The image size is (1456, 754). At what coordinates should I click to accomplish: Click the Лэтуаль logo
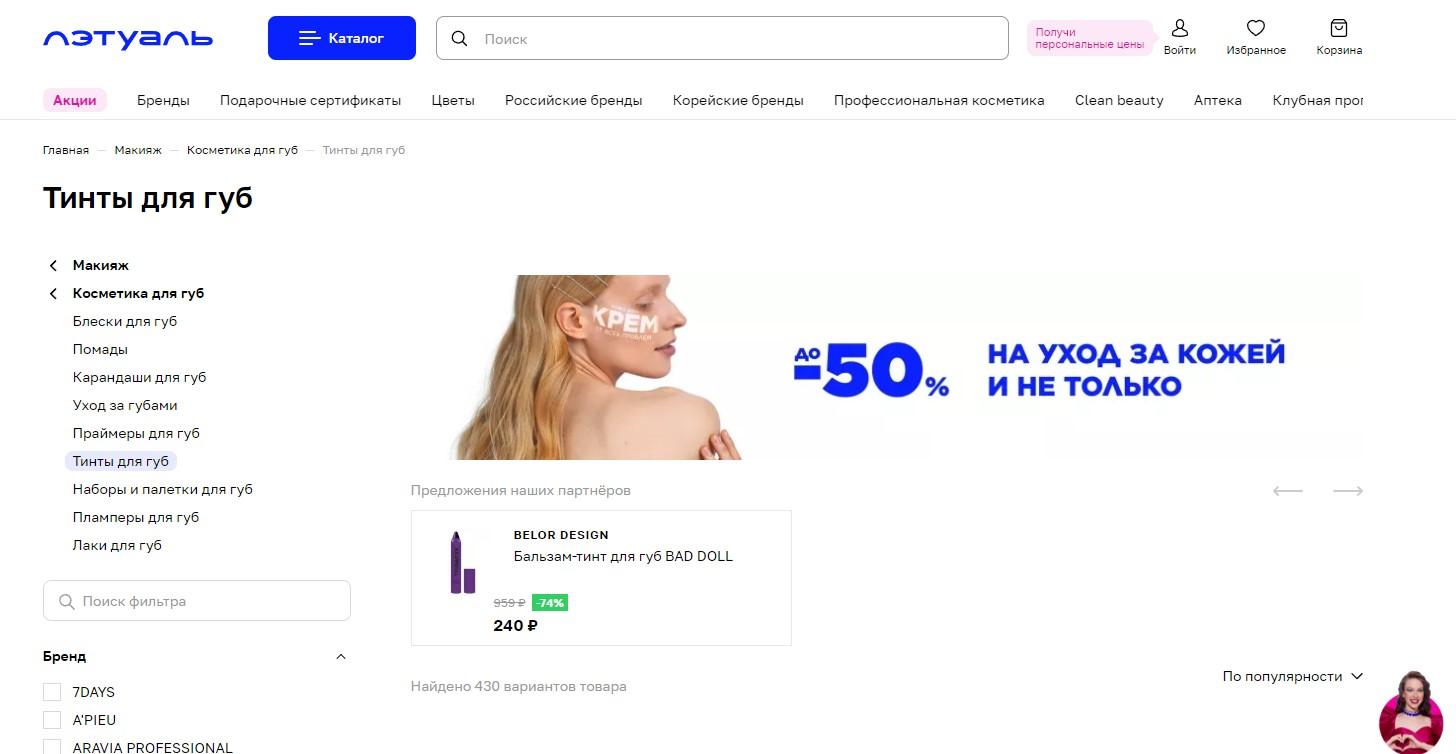[x=128, y=39]
